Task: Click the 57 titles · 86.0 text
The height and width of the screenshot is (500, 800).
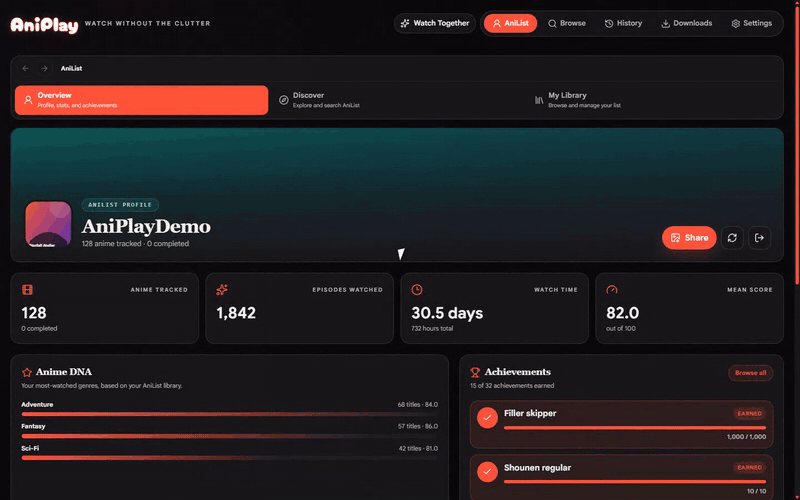Action: point(418,427)
